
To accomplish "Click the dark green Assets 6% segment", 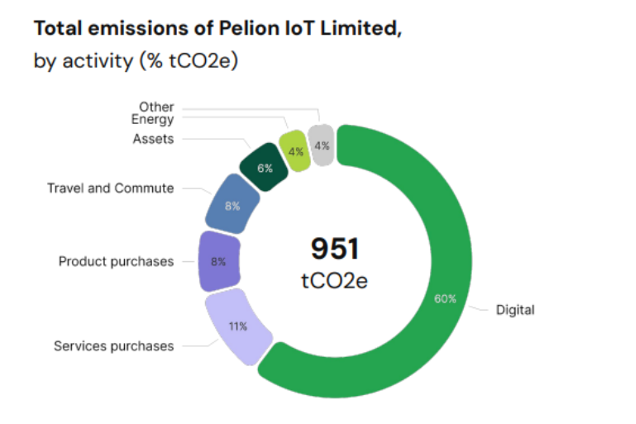I will [264, 167].
